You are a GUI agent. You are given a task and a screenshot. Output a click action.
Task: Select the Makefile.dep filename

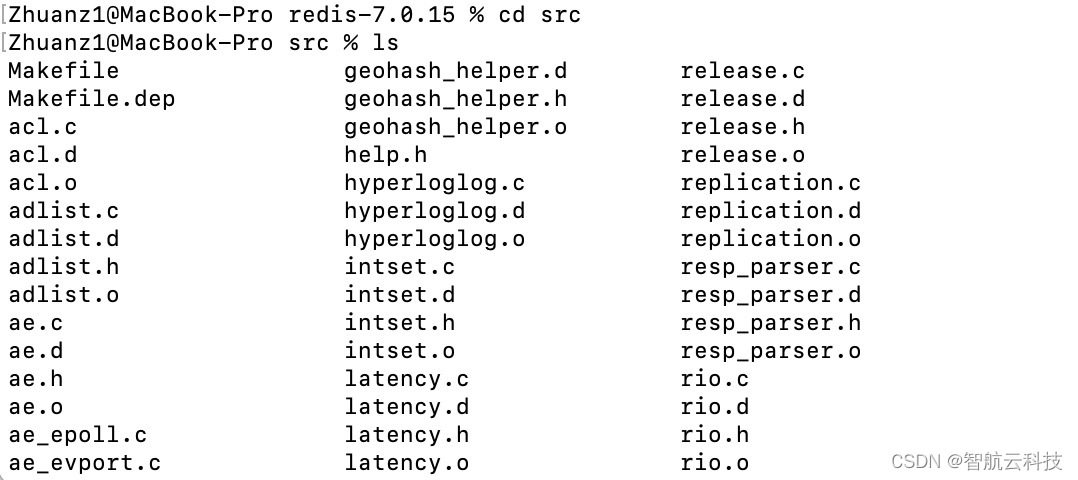click(x=91, y=99)
